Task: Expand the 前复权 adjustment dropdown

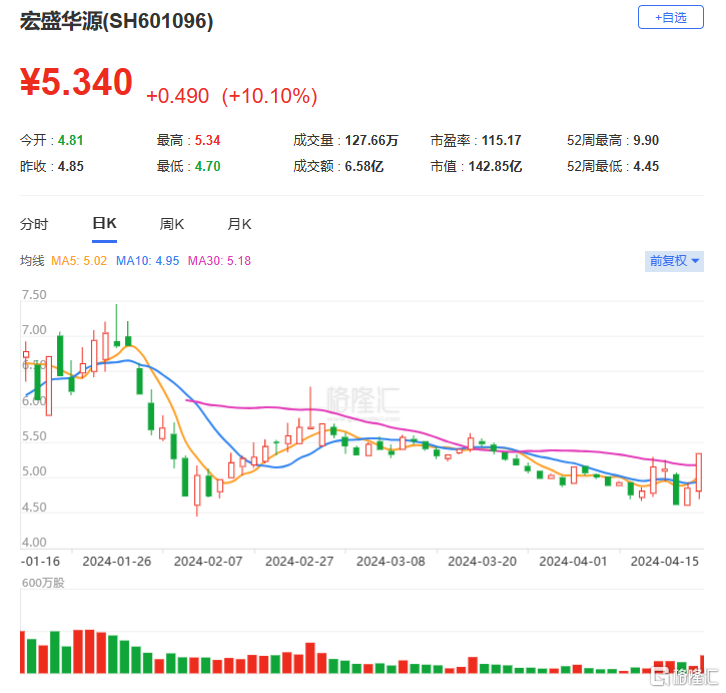Action: click(x=674, y=261)
